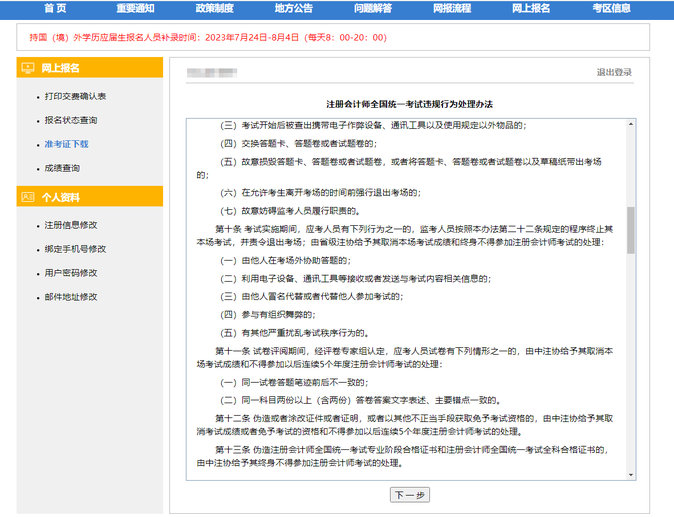
Task: Go to 重要通知 in top navigation
Action: point(135,8)
